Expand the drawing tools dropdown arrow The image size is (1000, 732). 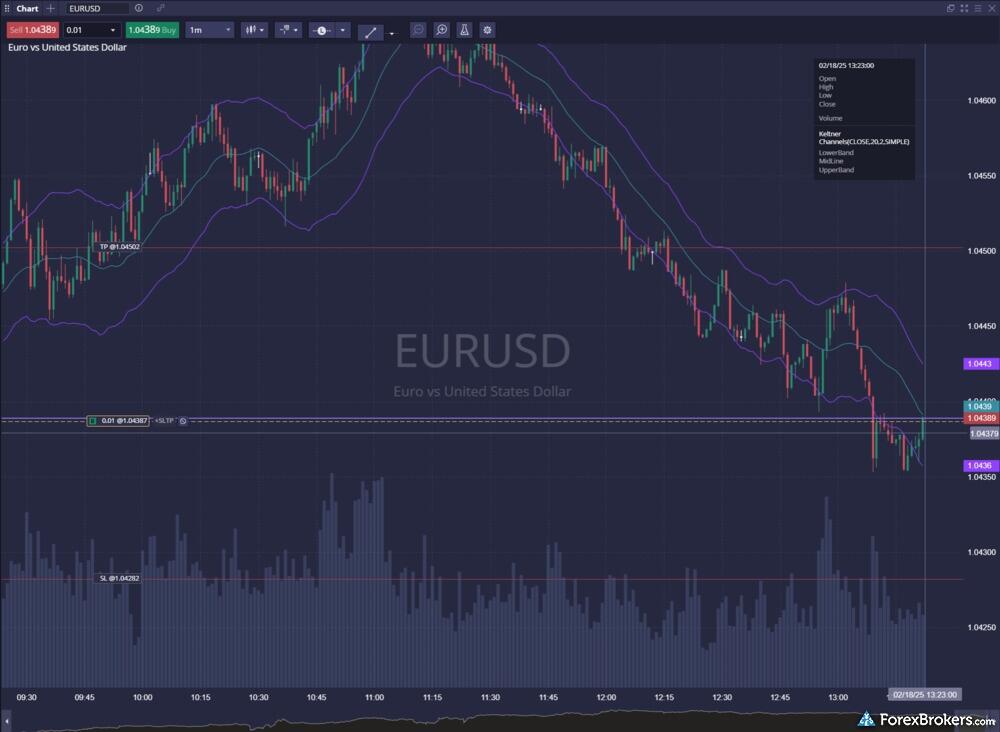(392, 33)
